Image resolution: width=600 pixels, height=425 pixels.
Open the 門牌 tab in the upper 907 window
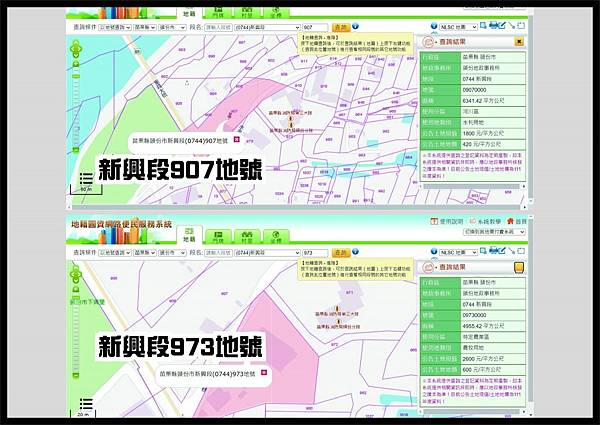point(218,13)
